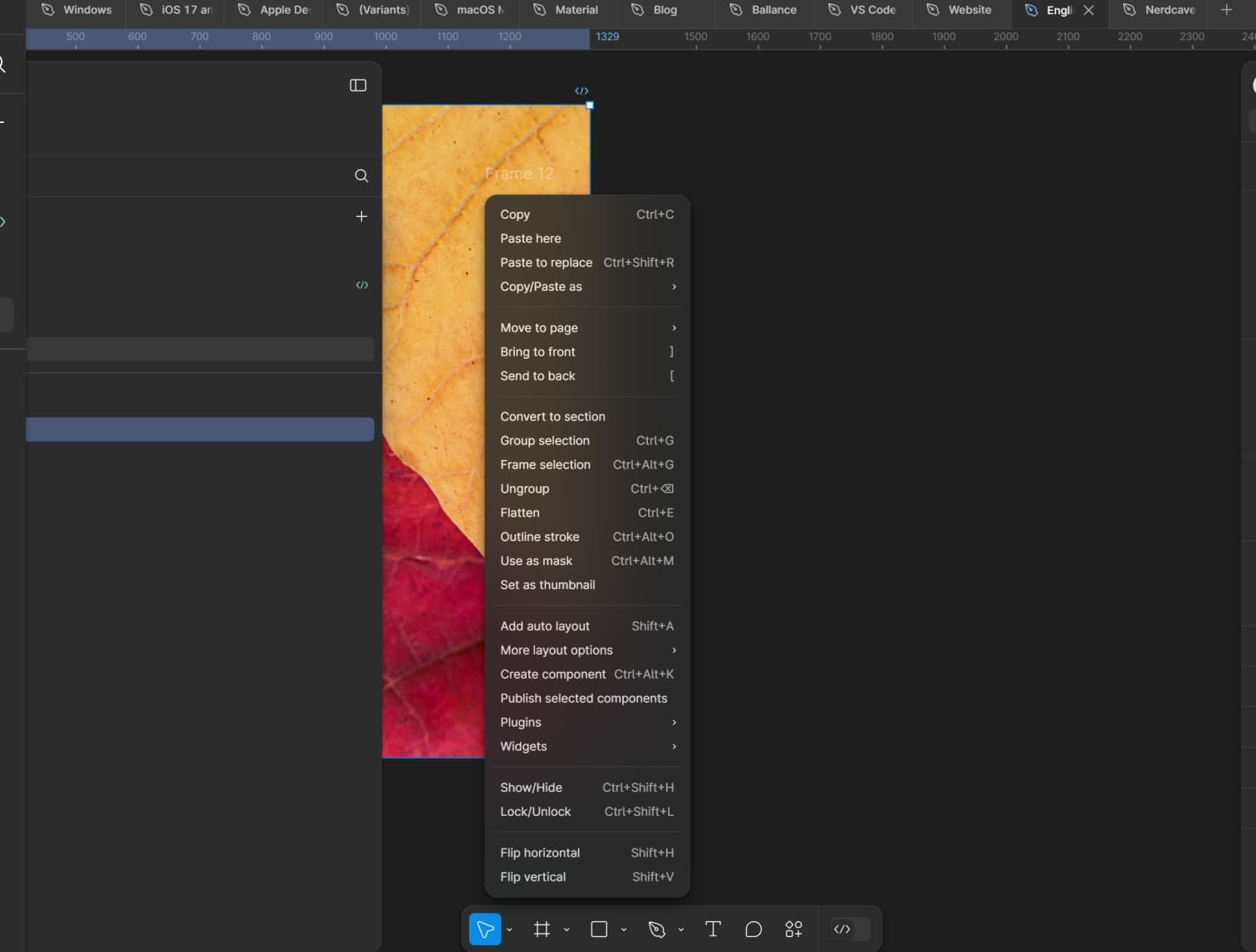
Task: Click the frame's top-right resize handle
Action: (x=590, y=106)
